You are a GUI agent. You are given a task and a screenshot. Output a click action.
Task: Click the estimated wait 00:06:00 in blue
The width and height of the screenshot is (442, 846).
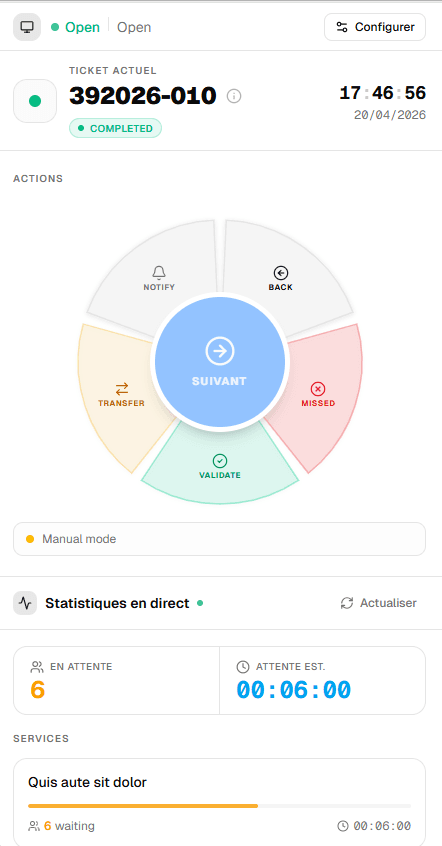pos(294,690)
